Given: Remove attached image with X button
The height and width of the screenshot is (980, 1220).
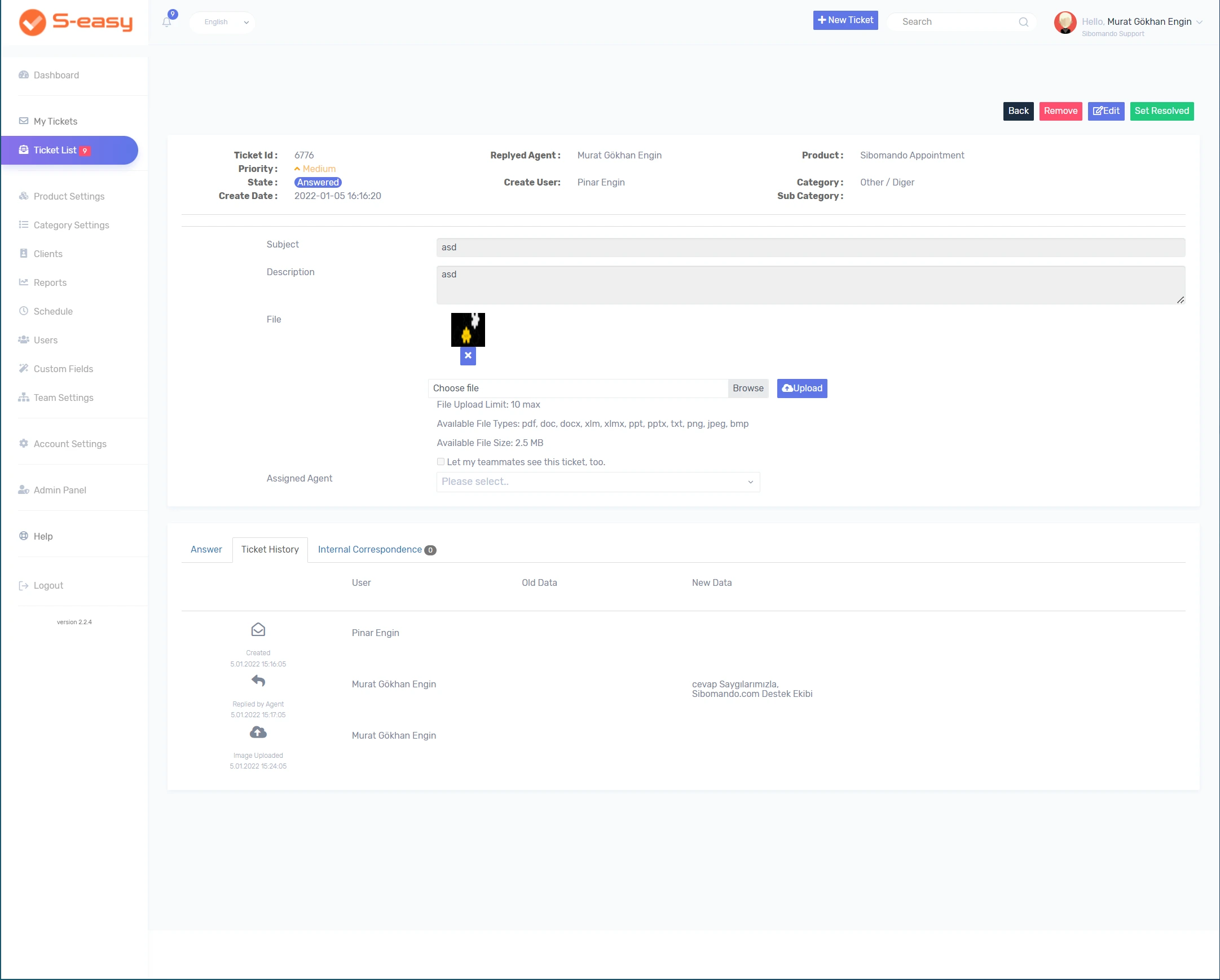Looking at the screenshot, I should 468,356.
